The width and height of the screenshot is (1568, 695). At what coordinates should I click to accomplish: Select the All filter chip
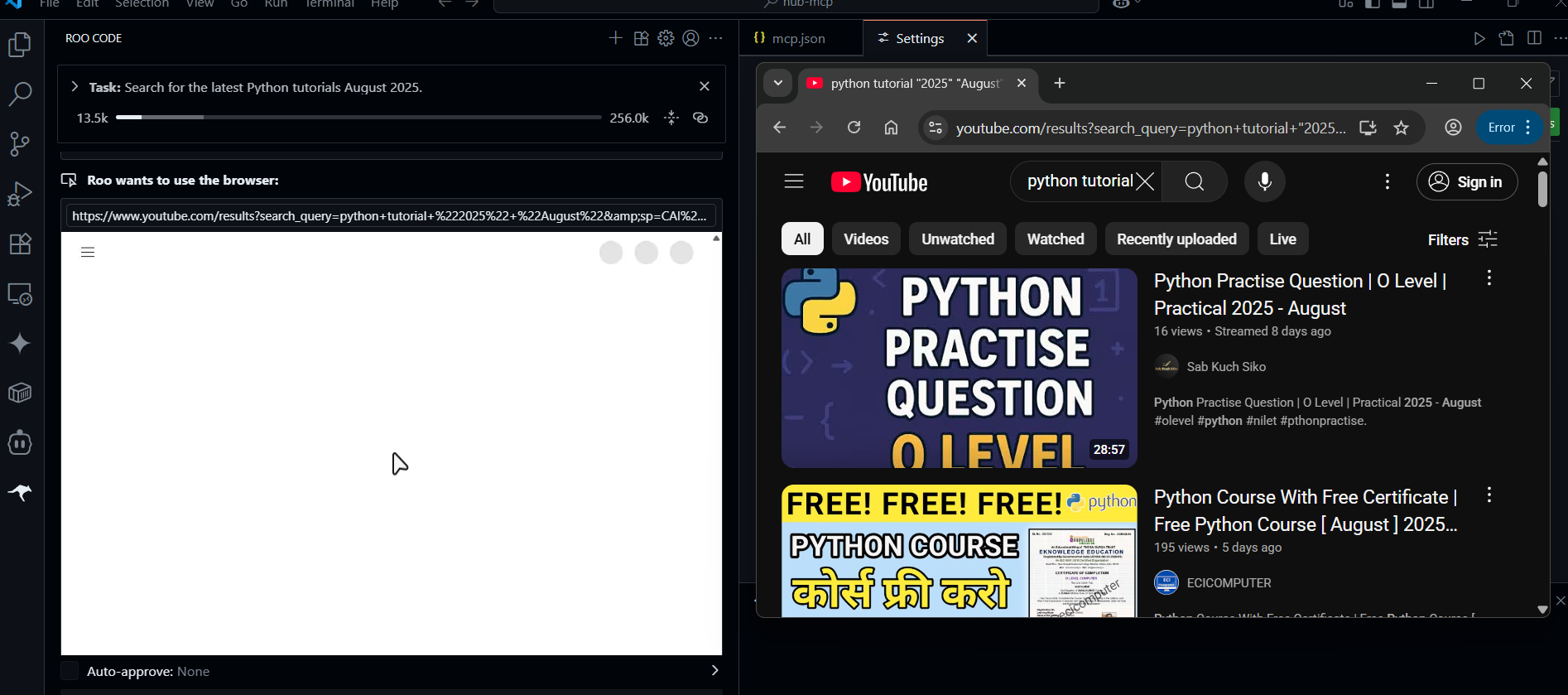(x=802, y=239)
